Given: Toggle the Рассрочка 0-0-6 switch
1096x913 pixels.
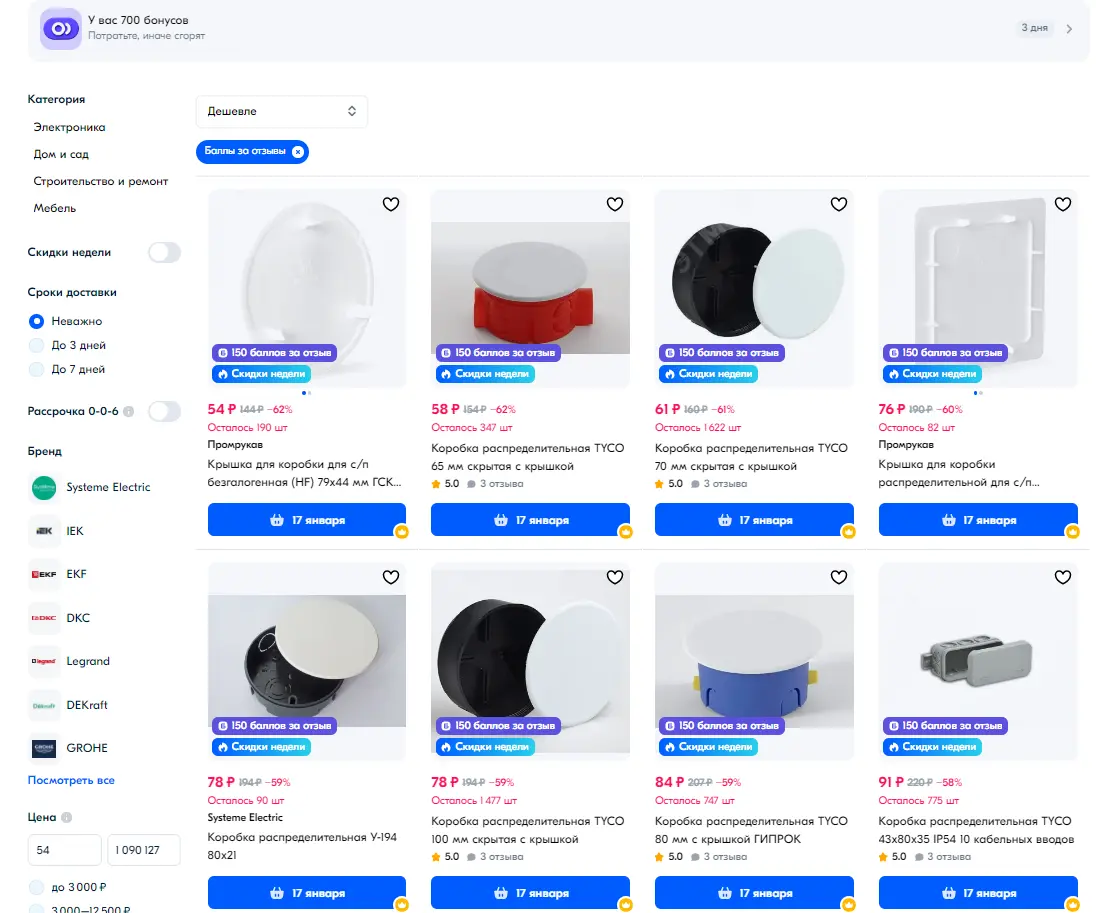Looking at the screenshot, I should (x=164, y=411).
